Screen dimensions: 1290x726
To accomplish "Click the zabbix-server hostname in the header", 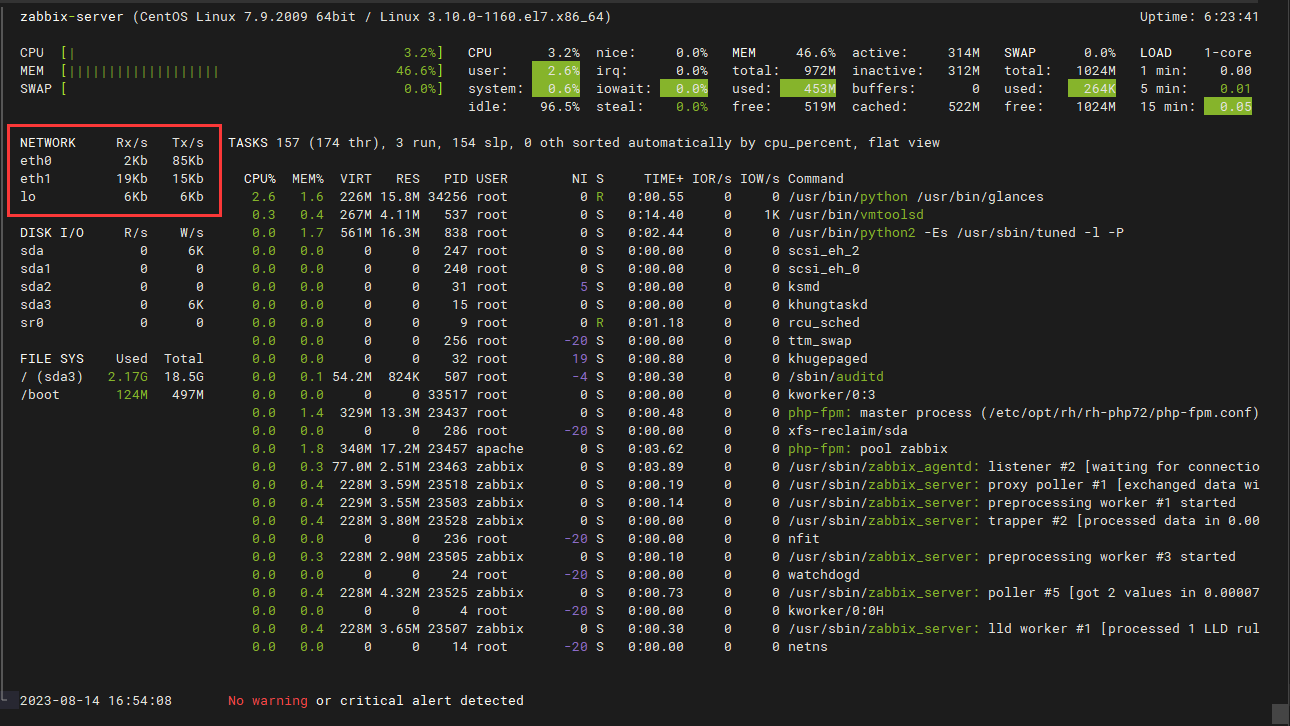I will click(72, 17).
